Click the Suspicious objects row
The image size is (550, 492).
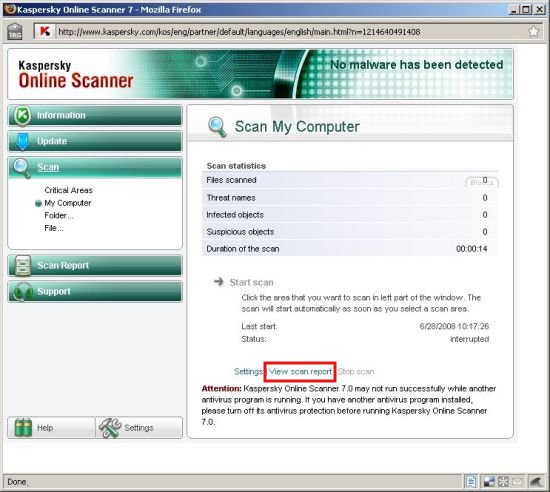(350, 232)
